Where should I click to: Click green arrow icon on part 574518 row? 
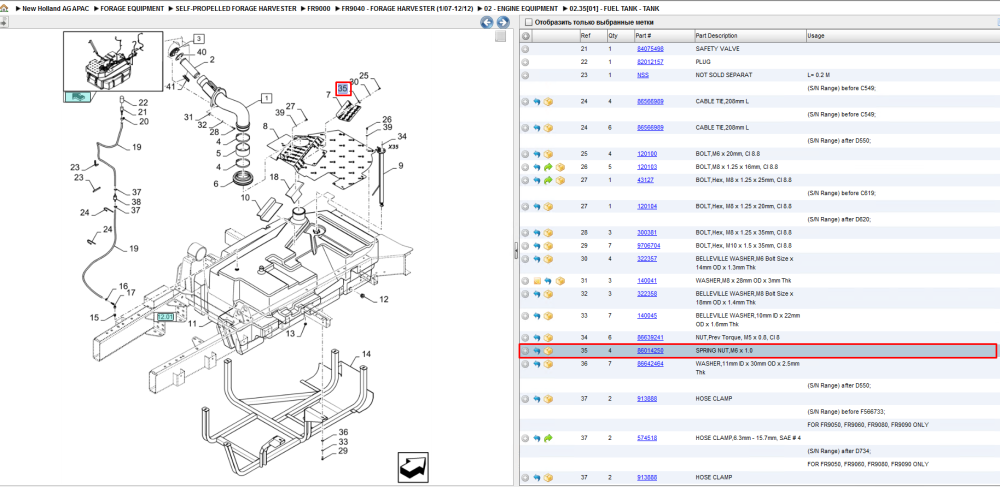tap(548, 438)
